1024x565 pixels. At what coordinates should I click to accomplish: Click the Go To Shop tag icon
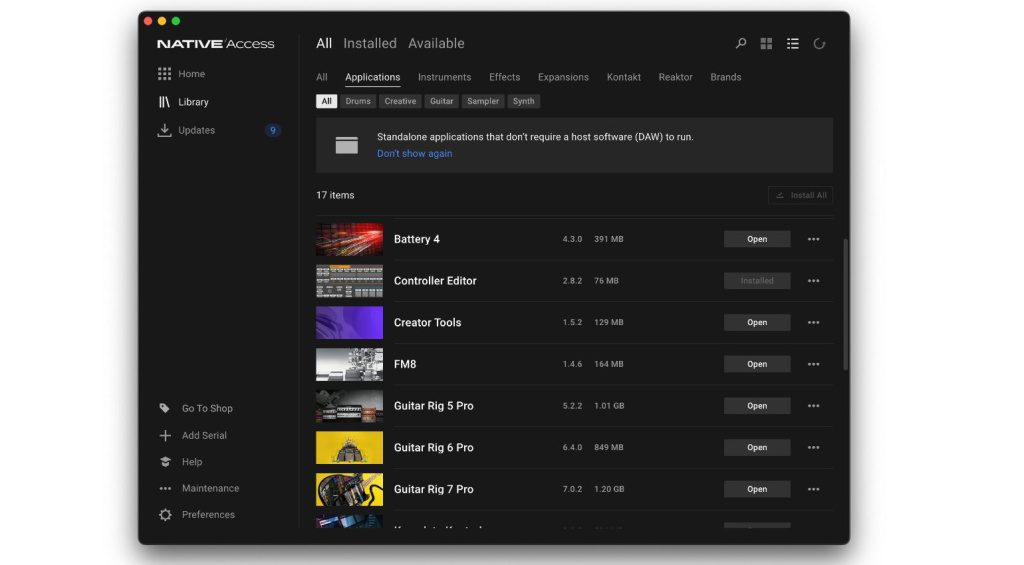(165, 408)
